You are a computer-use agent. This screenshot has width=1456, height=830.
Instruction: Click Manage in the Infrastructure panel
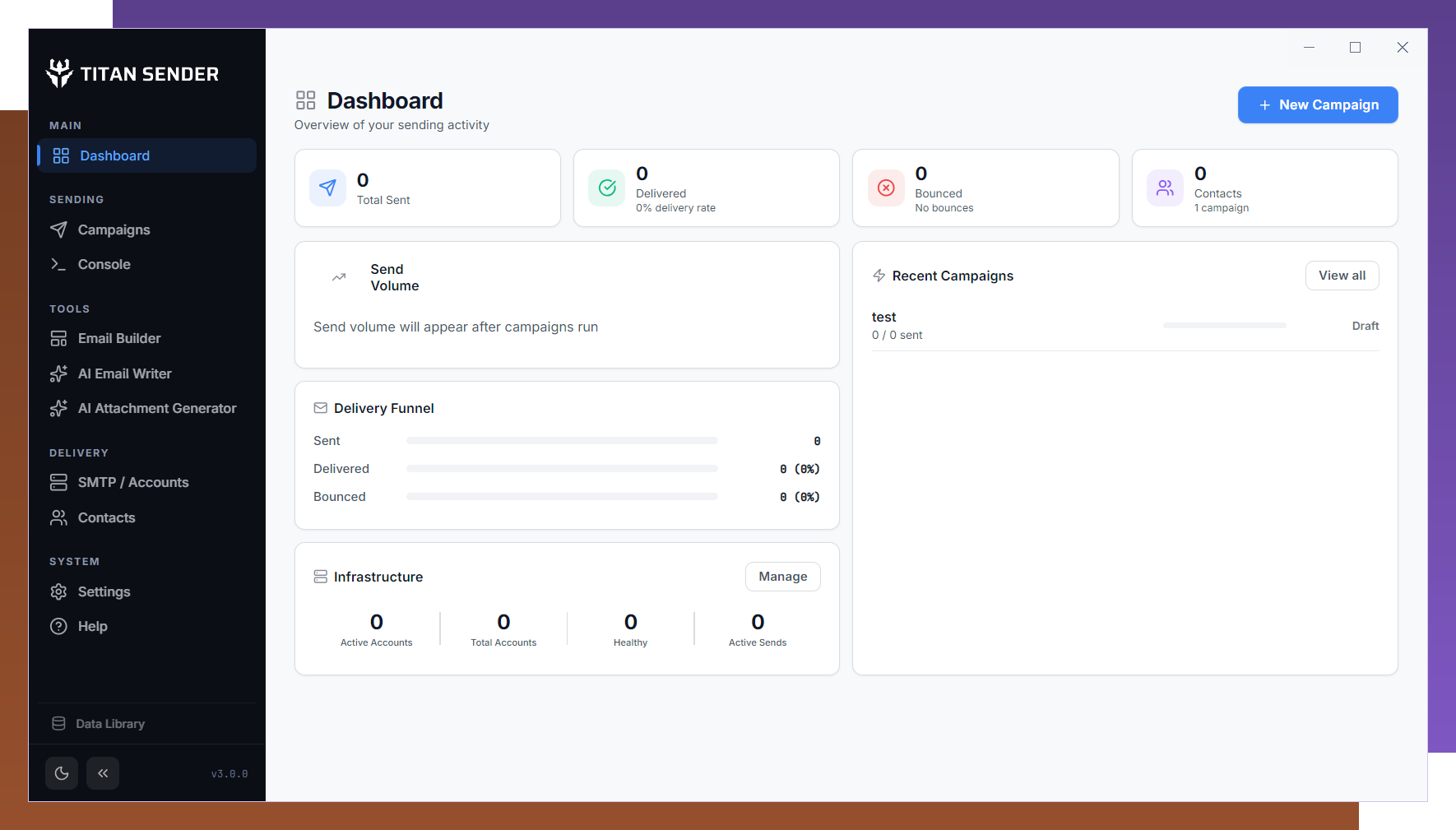782,577
